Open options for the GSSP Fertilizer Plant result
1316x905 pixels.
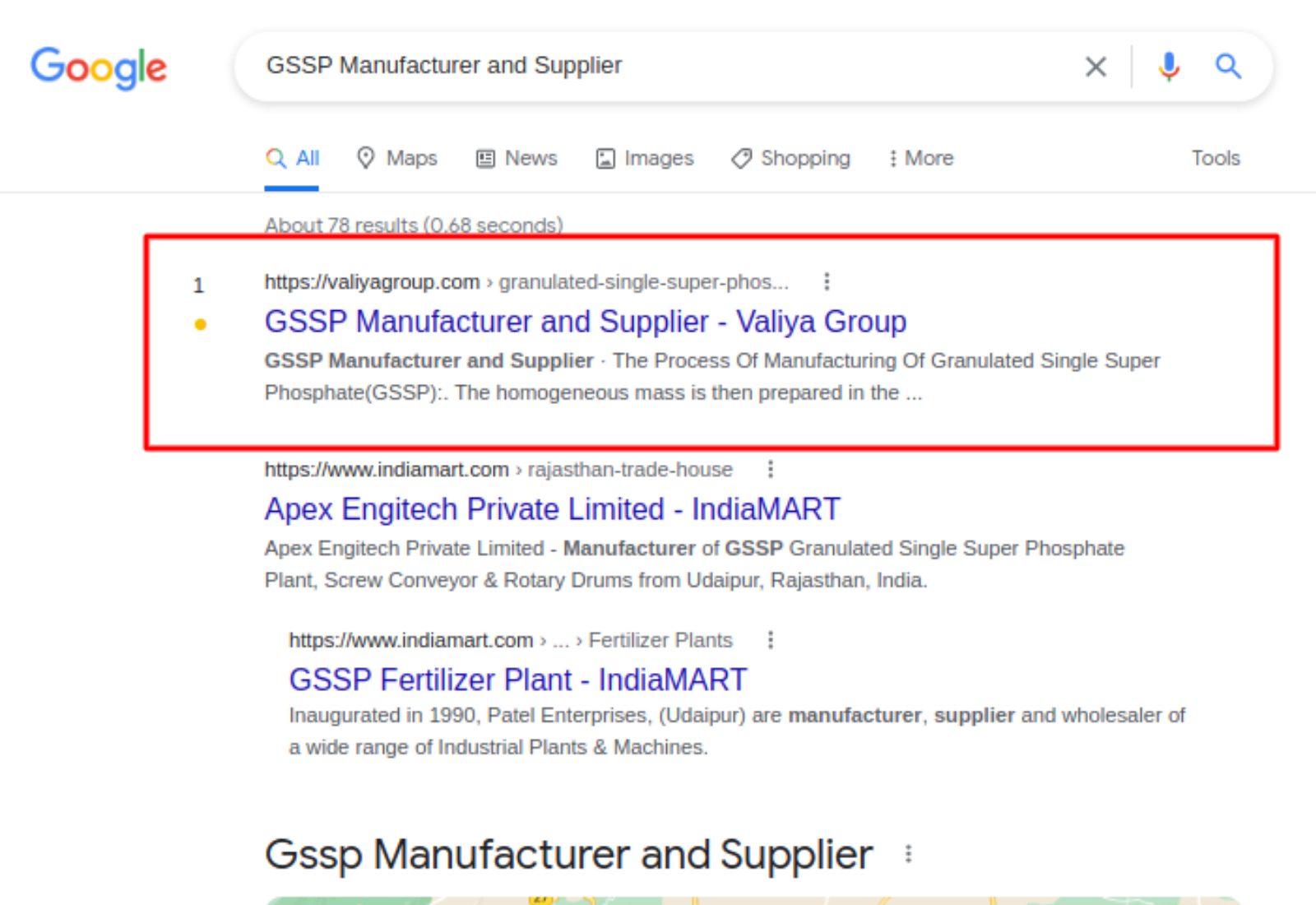[x=771, y=639]
